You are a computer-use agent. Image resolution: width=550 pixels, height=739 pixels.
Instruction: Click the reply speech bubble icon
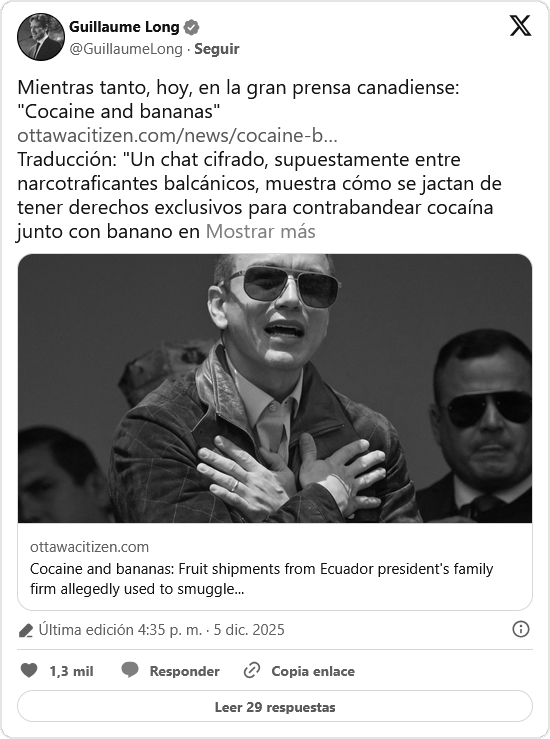click(130, 670)
